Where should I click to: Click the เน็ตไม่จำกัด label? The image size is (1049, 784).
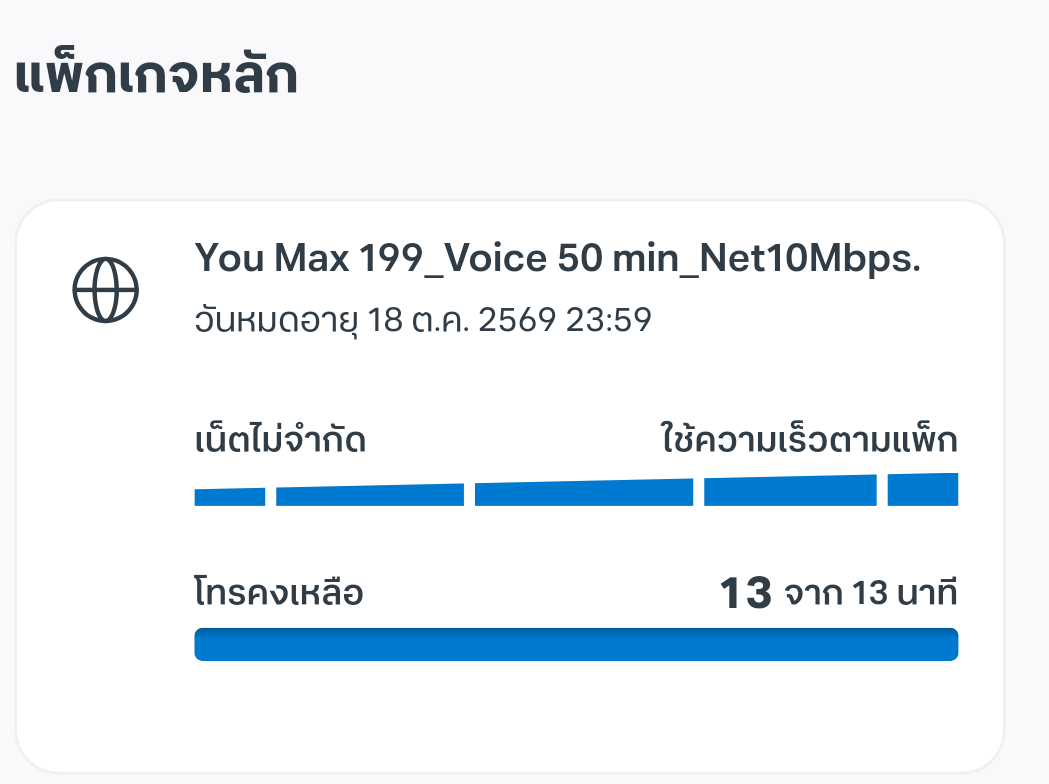point(280,440)
